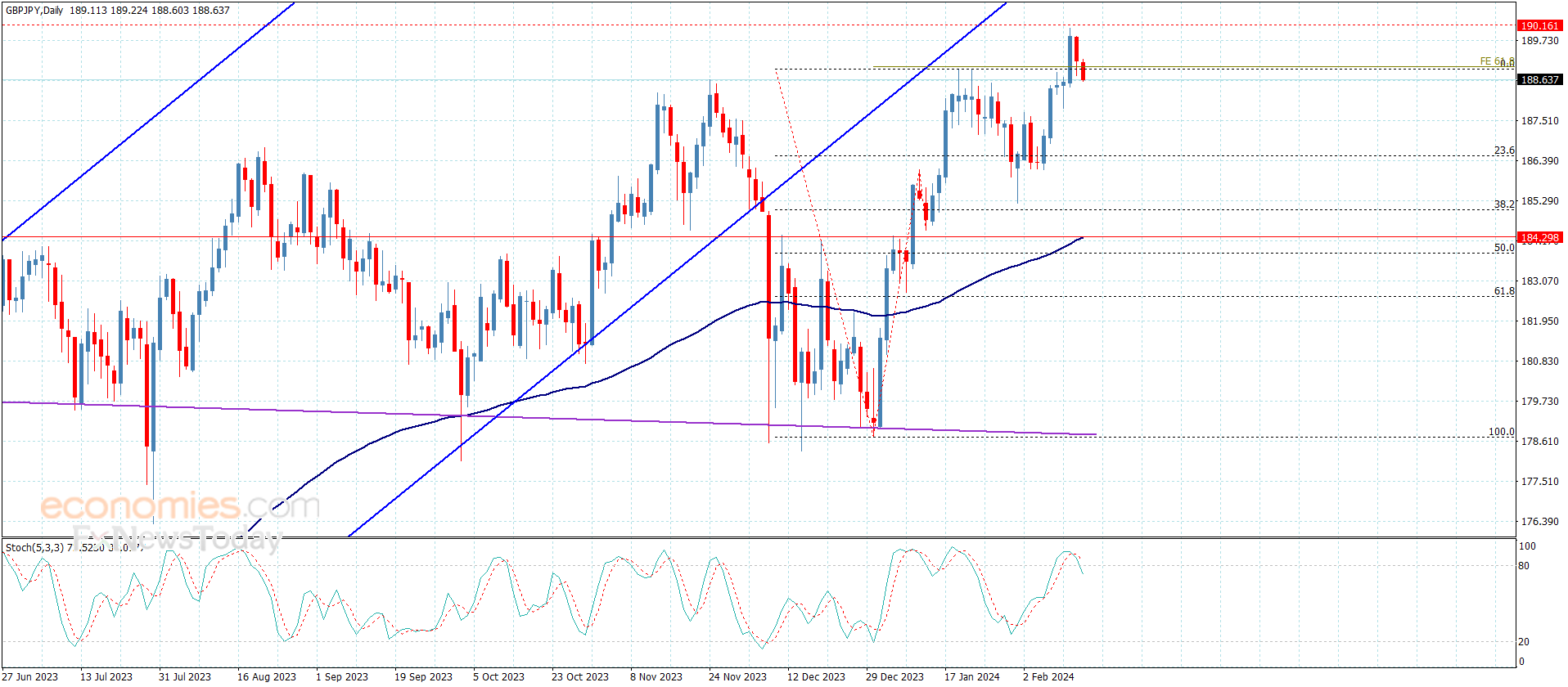Open the economies.com watermark link

180,506
